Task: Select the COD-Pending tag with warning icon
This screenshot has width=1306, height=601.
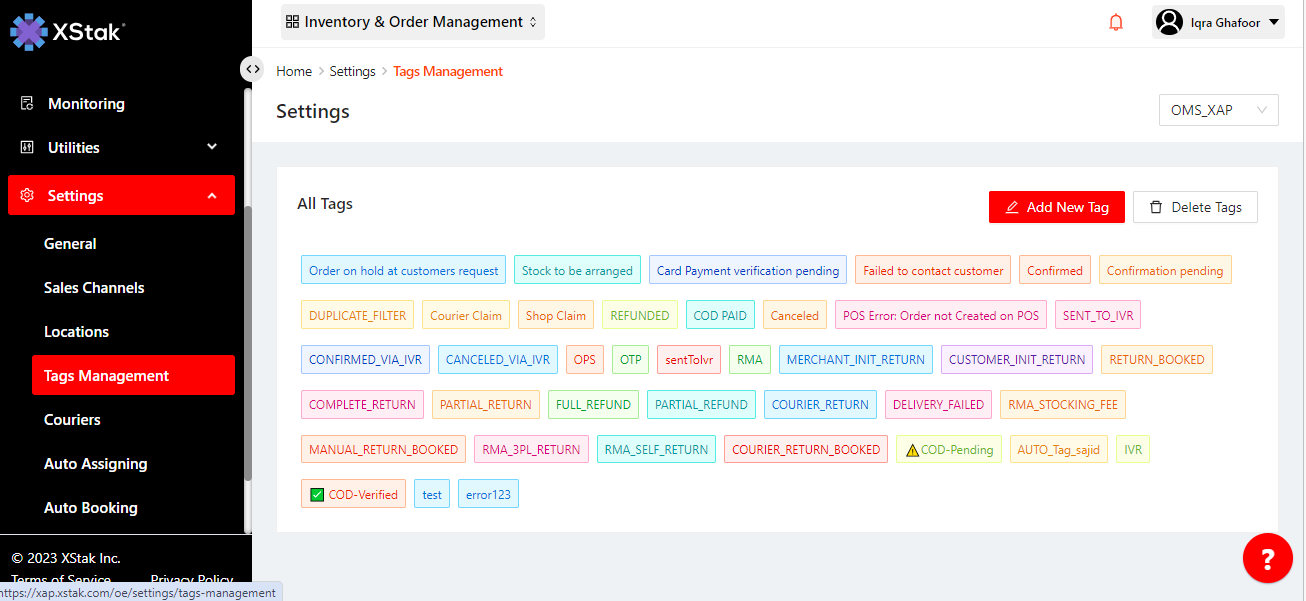Action: [x=948, y=450]
